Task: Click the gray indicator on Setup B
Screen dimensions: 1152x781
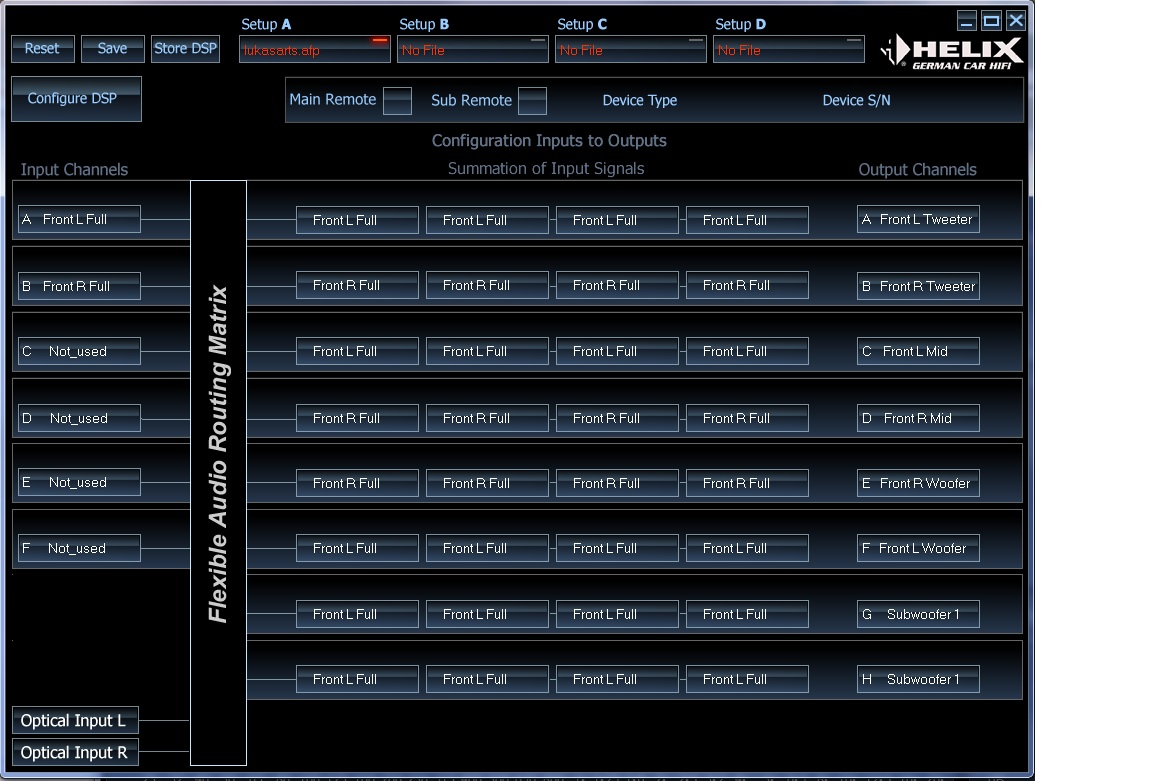Action: pos(538,41)
